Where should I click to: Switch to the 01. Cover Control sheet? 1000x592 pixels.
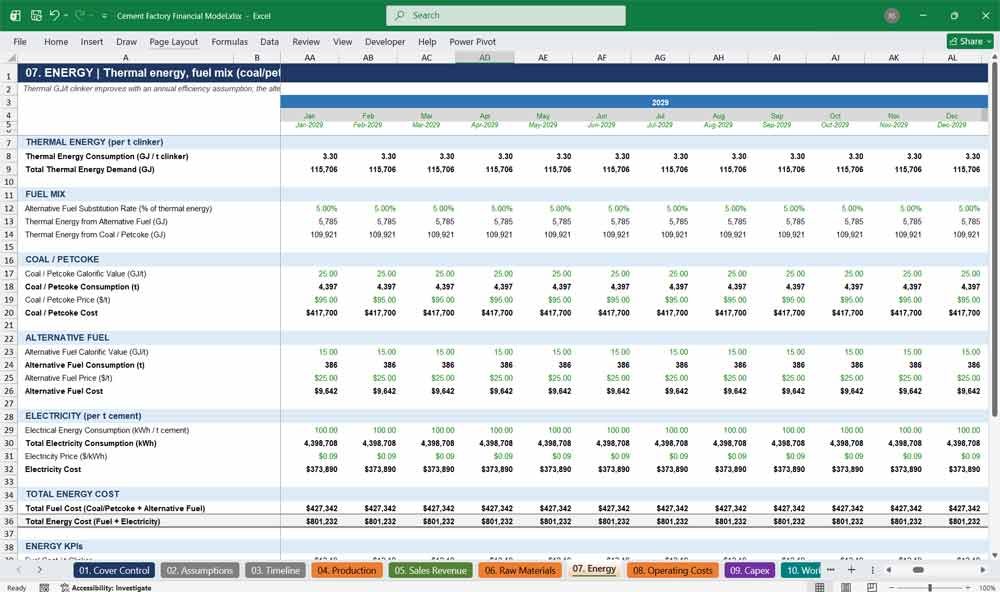[114, 570]
